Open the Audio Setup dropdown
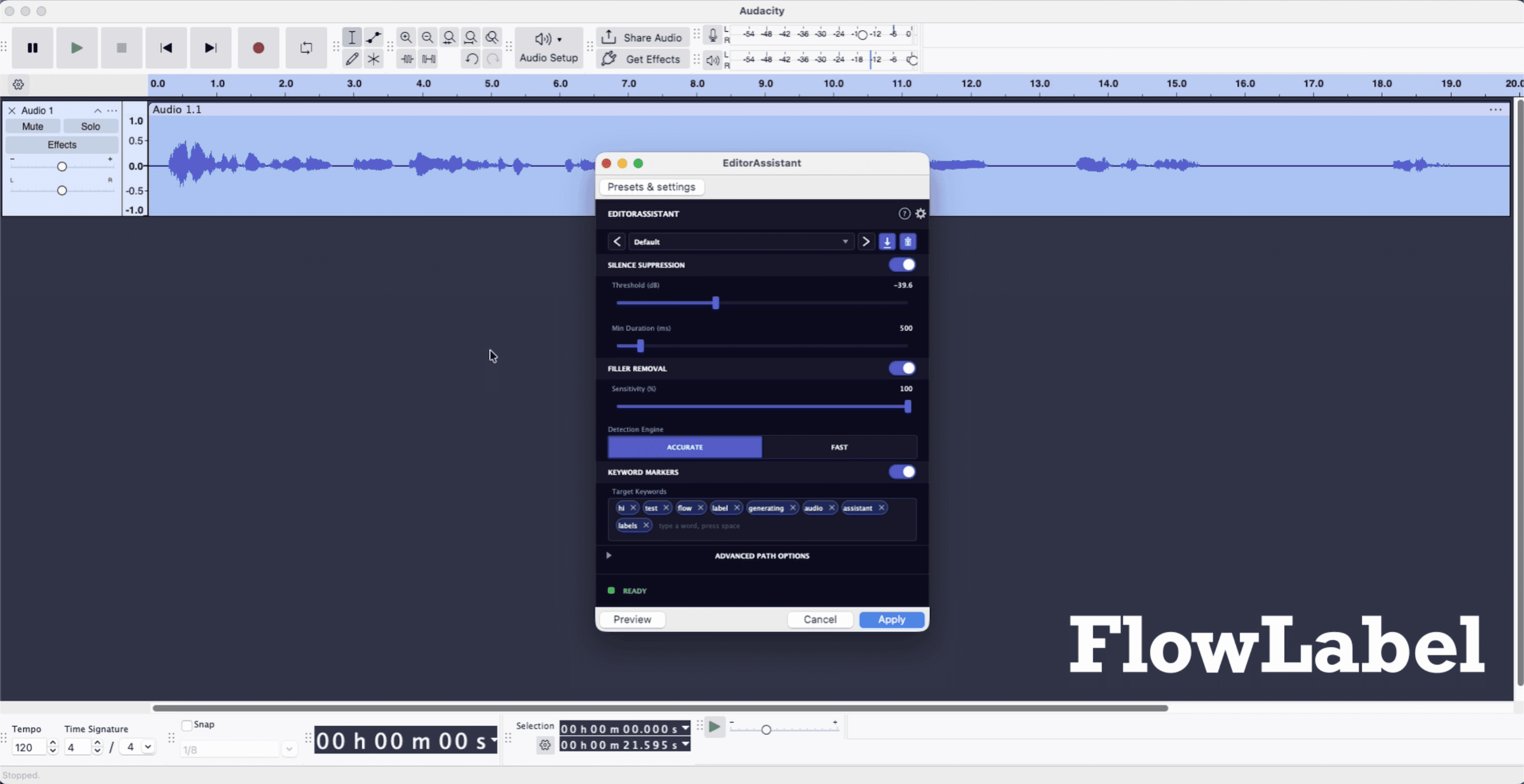 point(548,48)
